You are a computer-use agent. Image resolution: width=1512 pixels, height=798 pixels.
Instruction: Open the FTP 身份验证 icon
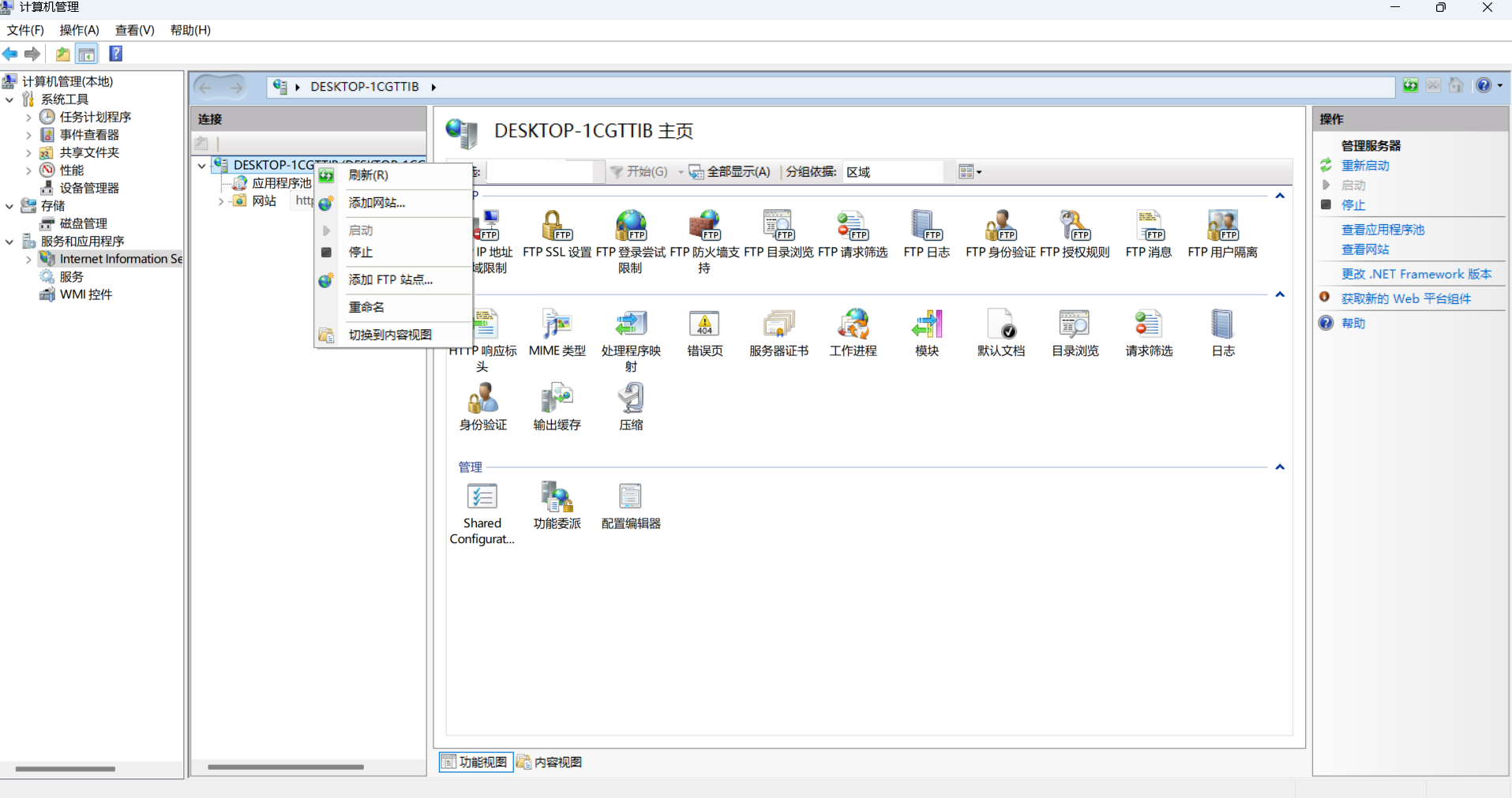tap(1000, 234)
